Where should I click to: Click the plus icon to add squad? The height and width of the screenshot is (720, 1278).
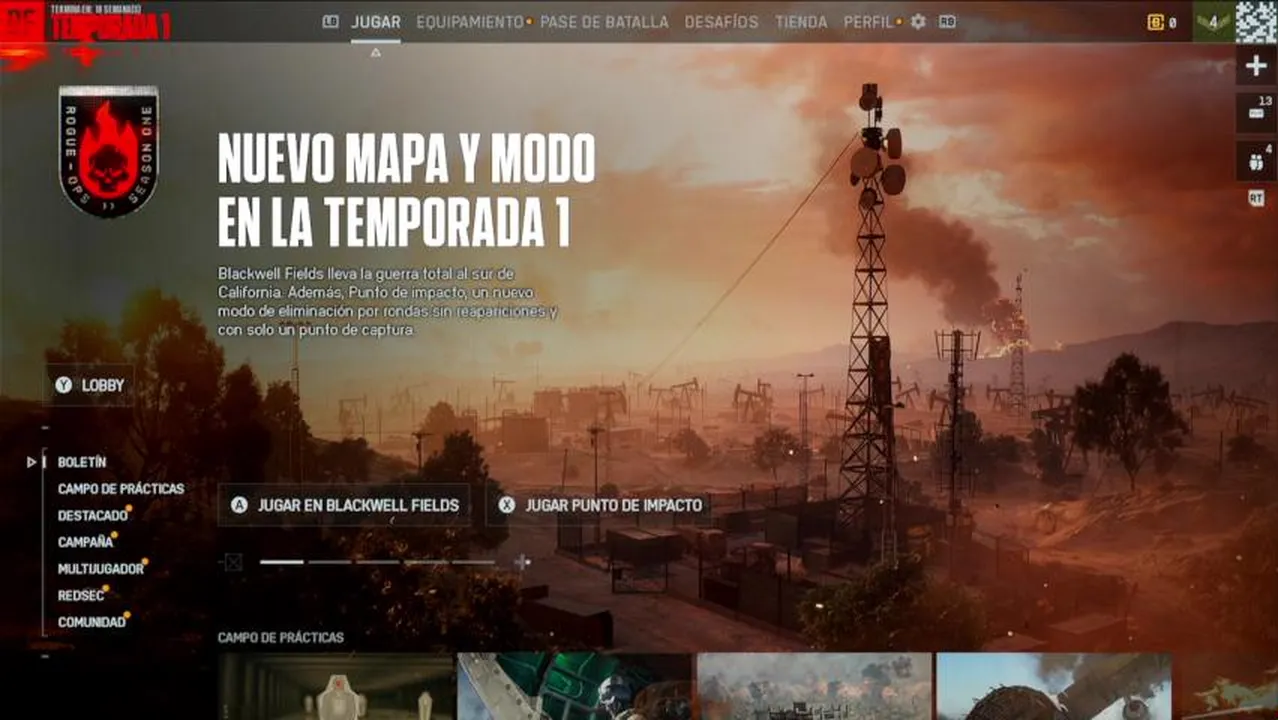pyautogui.click(x=1256, y=66)
